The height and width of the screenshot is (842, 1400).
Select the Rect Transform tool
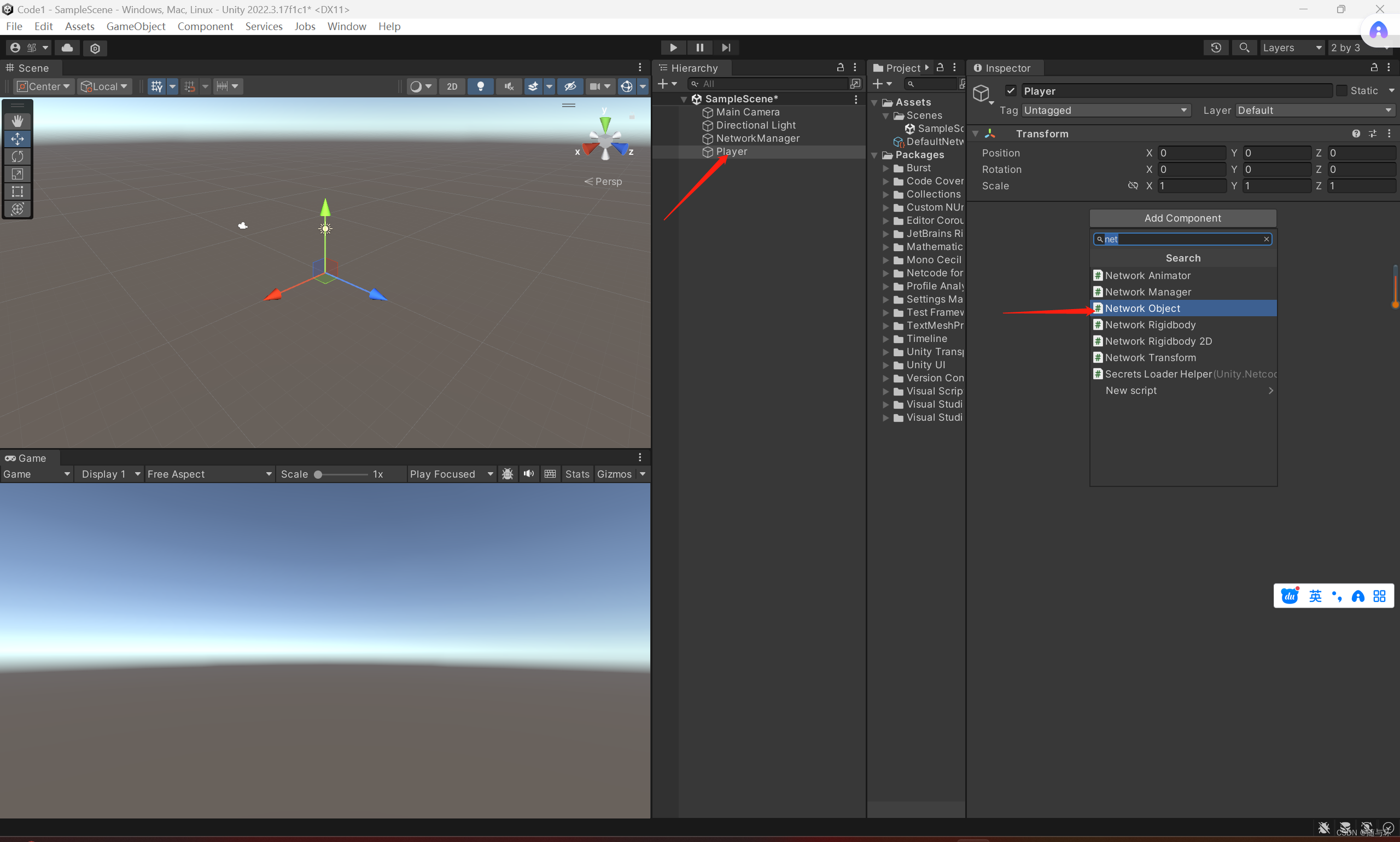pyautogui.click(x=17, y=192)
